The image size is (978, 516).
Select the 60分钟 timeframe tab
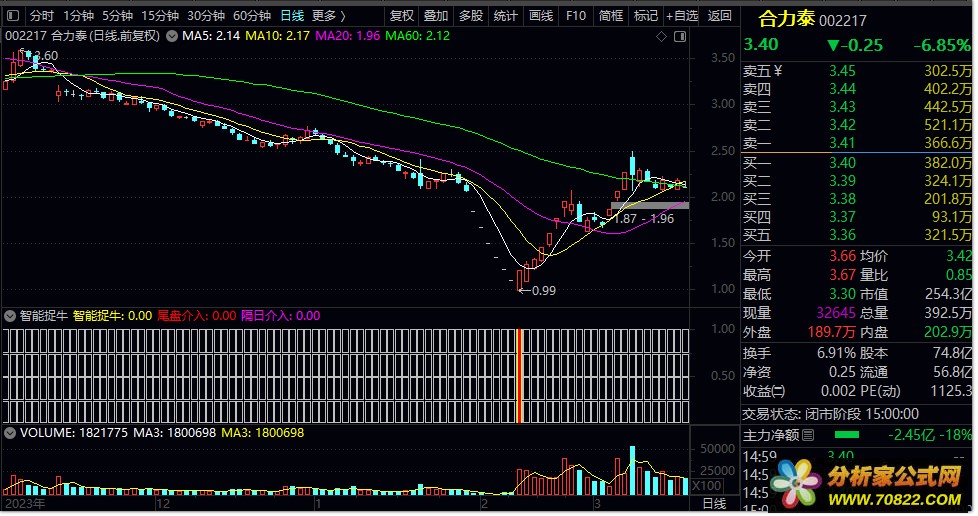coord(251,16)
